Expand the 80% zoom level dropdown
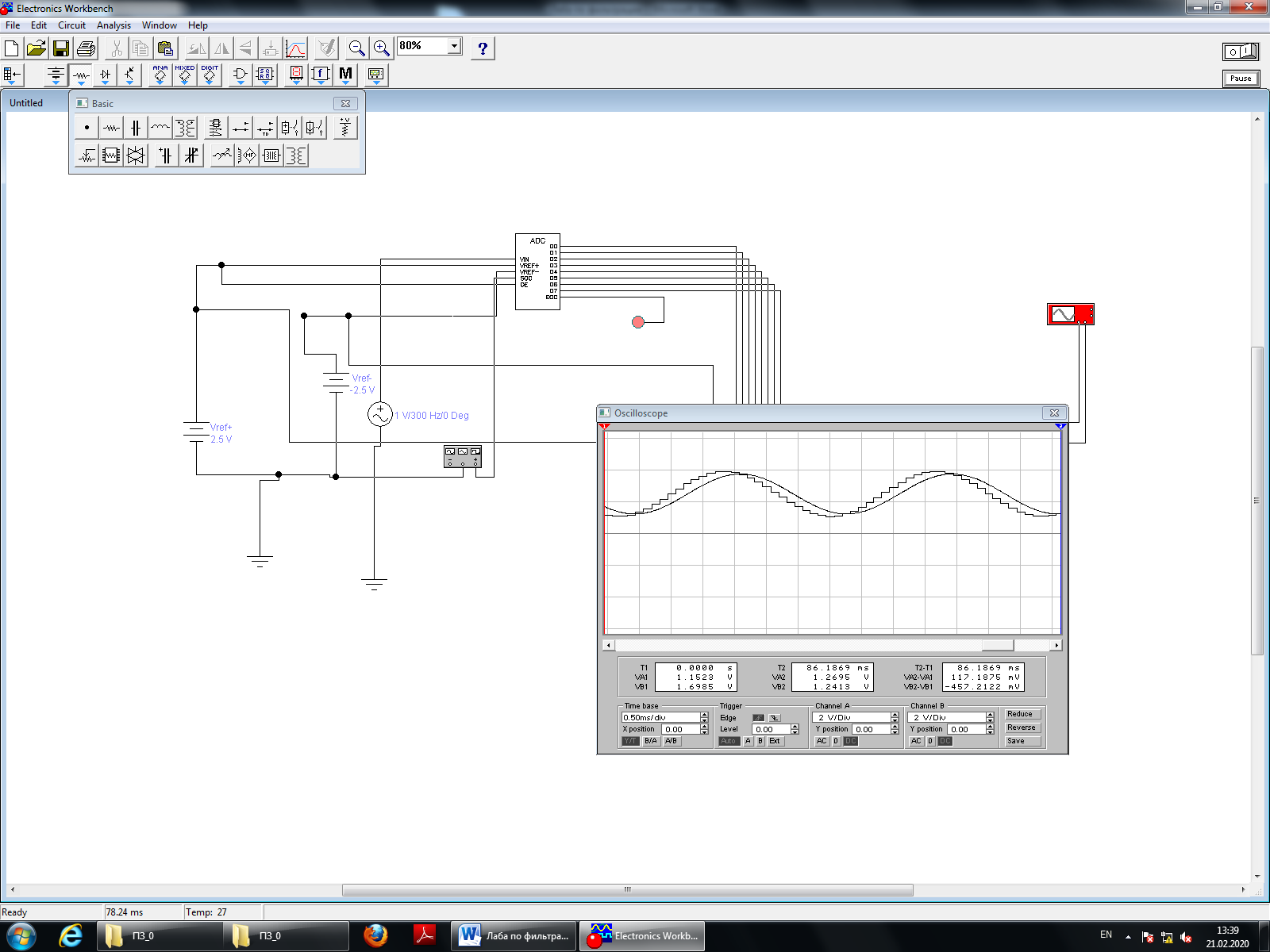Viewport: 1270px width, 952px height. tap(455, 46)
